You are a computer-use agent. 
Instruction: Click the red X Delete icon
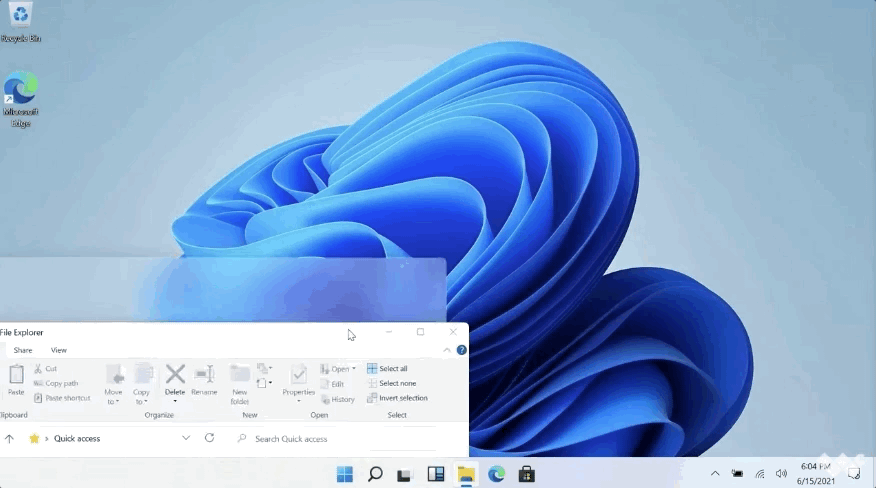click(175, 374)
